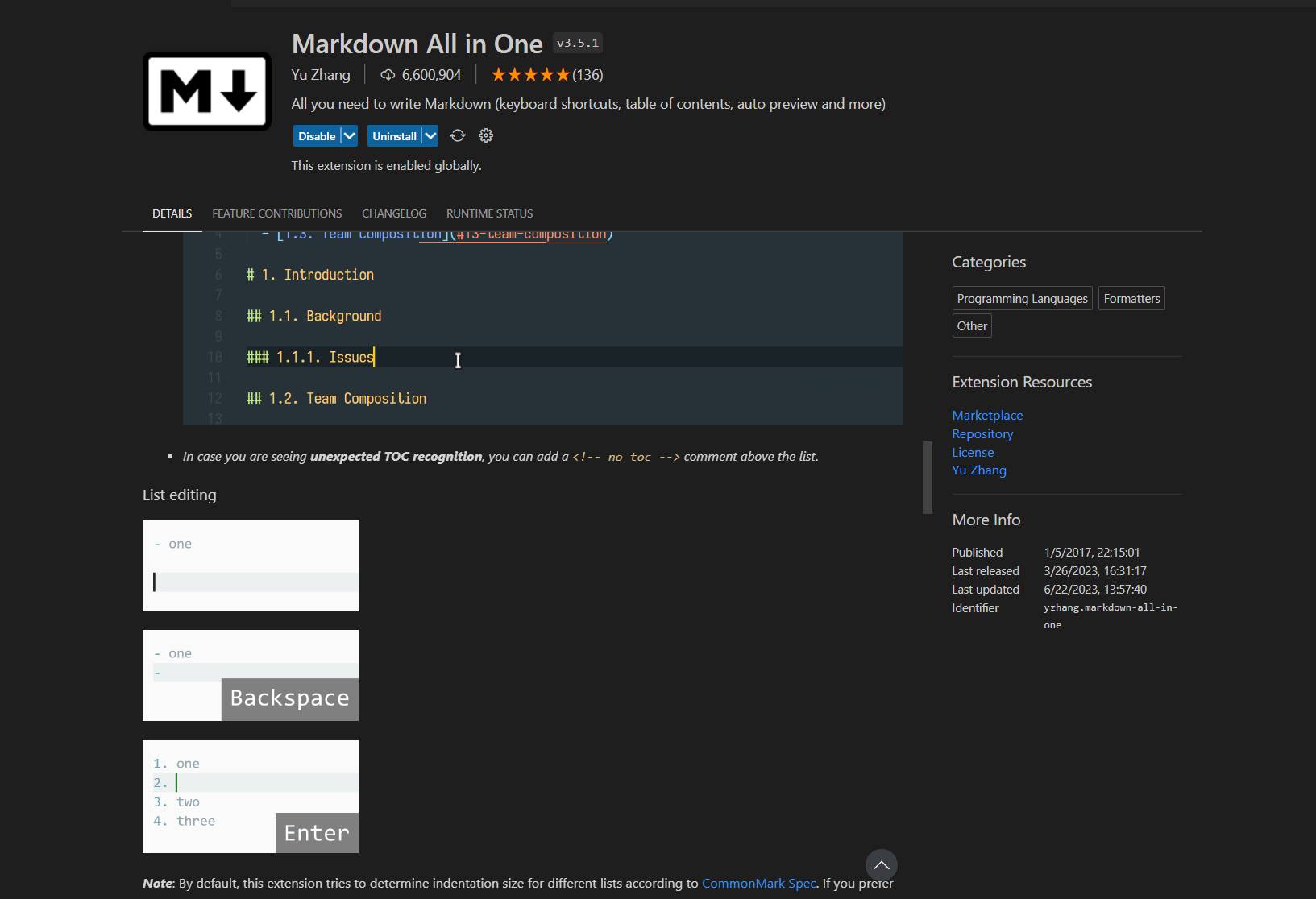This screenshot has height=899, width=1316.
Task: Open the Changelog tab
Action: pos(394,213)
